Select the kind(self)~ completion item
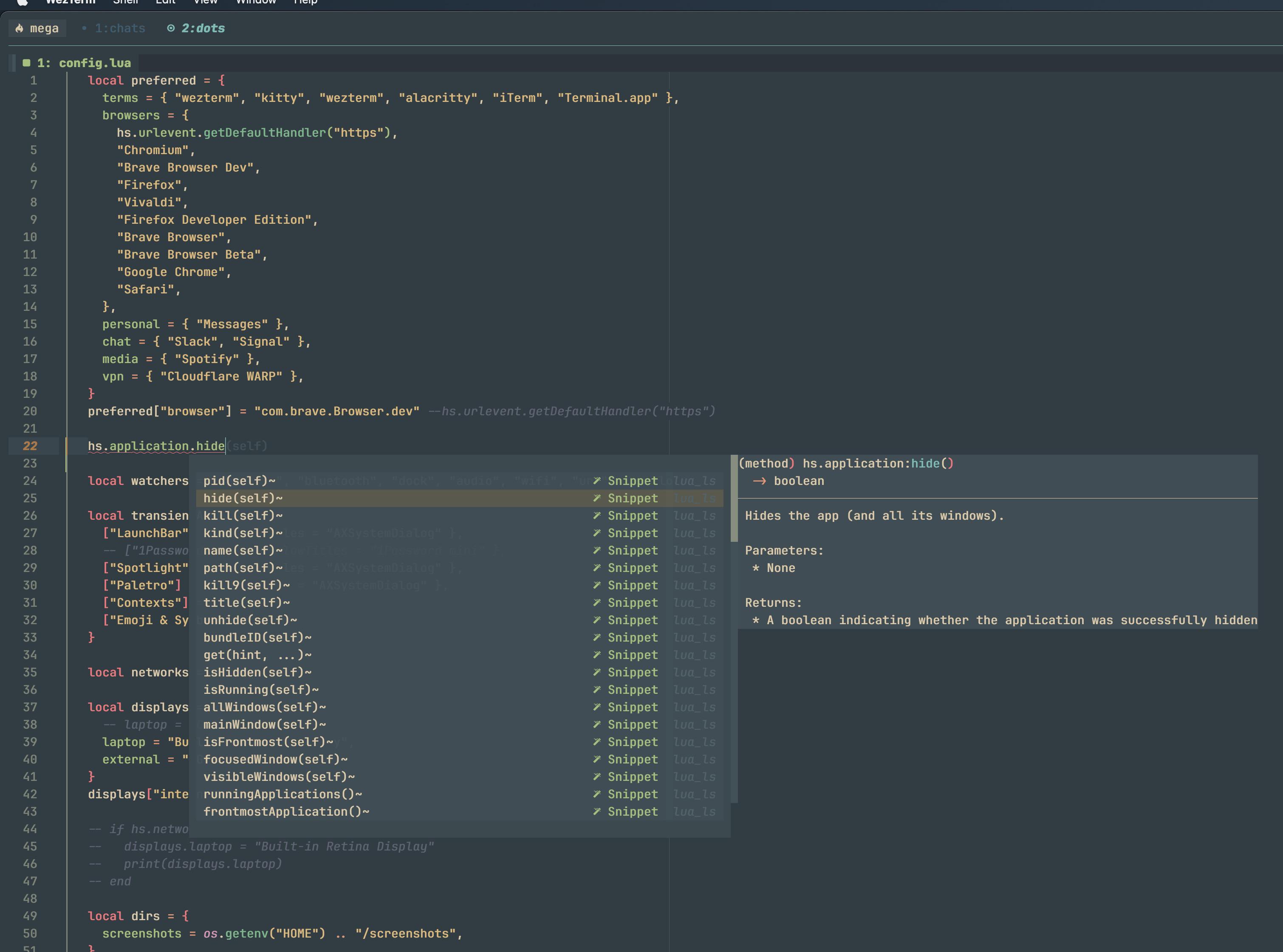This screenshot has height=952, width=1283. (x=460, y=533)
